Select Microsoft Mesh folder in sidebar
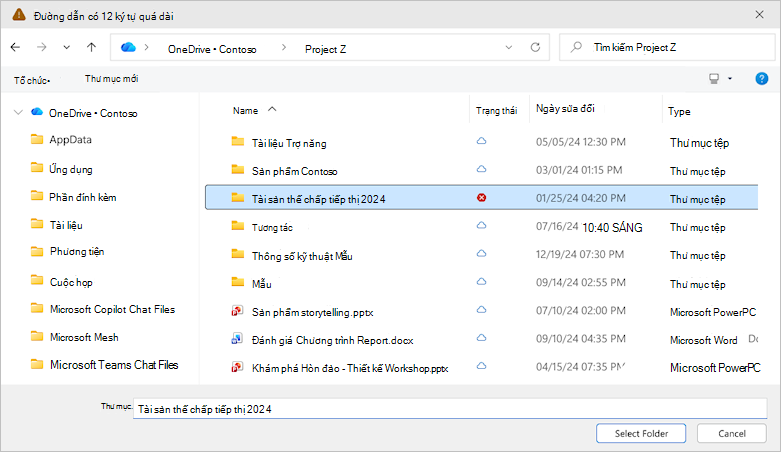781x452 pixels. tap(84, 337)
